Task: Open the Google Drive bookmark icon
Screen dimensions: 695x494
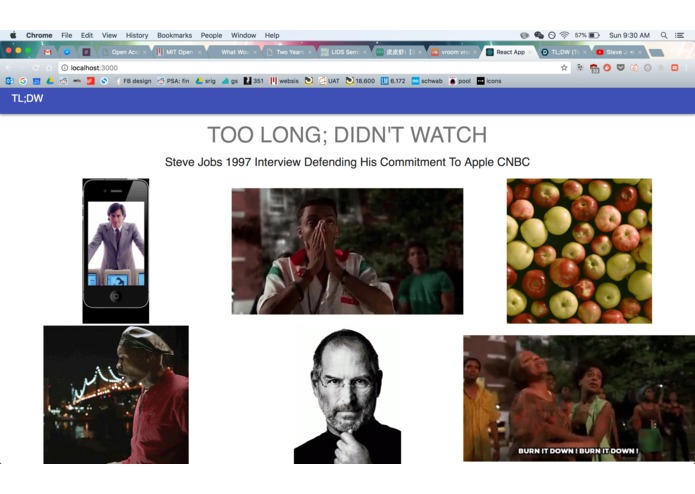Action: click(x=50, y=81)
